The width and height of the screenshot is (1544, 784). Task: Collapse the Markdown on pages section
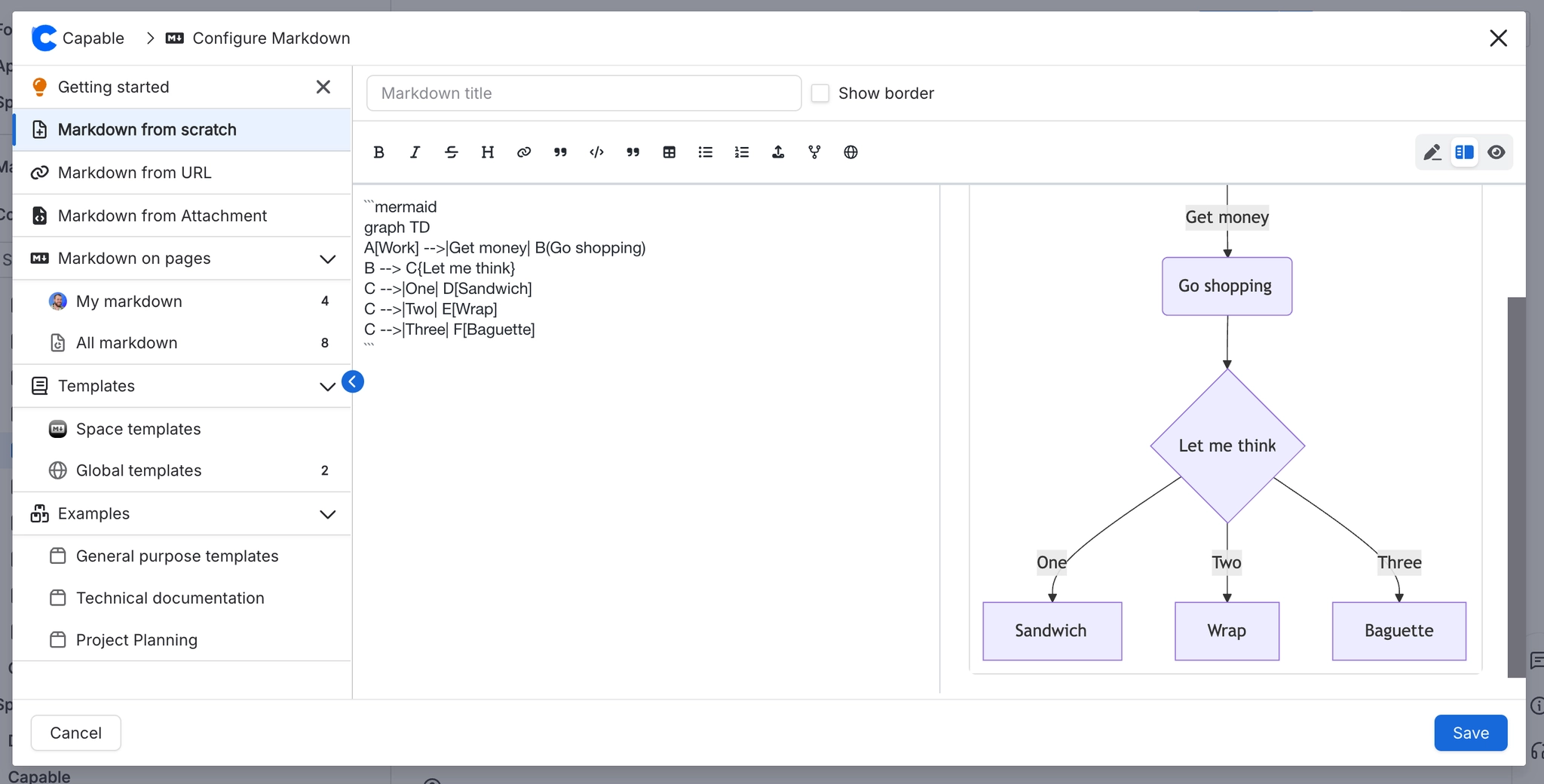point(327,259)
